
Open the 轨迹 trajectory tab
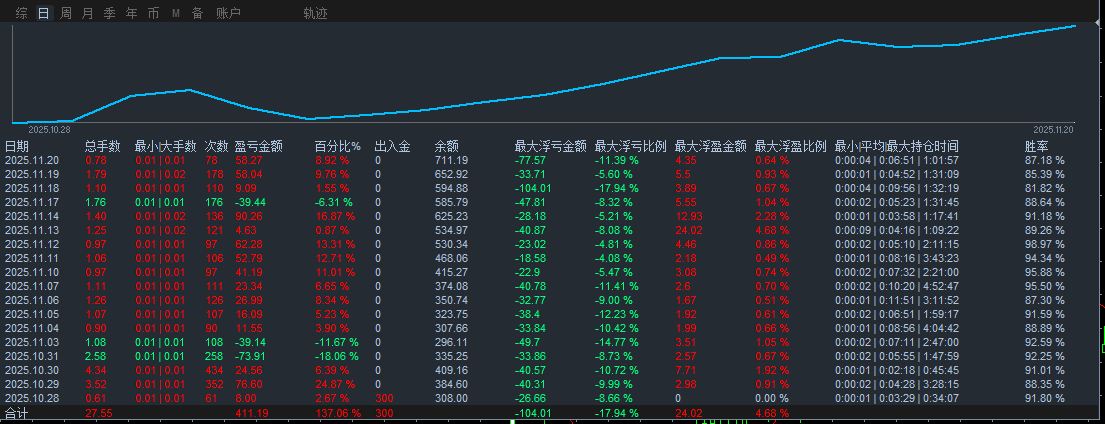(x=315, y=13)
